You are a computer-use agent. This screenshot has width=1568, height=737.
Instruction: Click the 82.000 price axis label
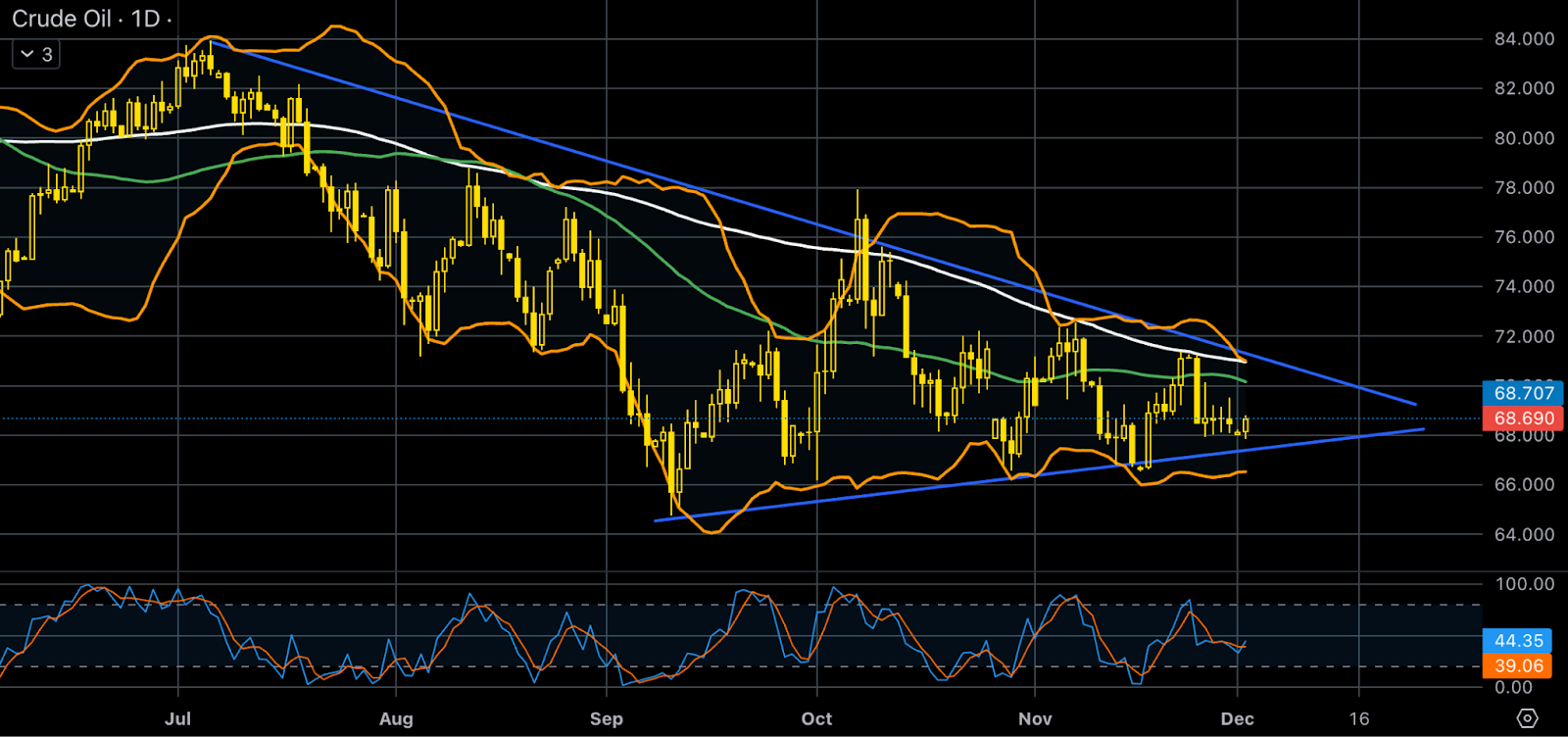1524,88
